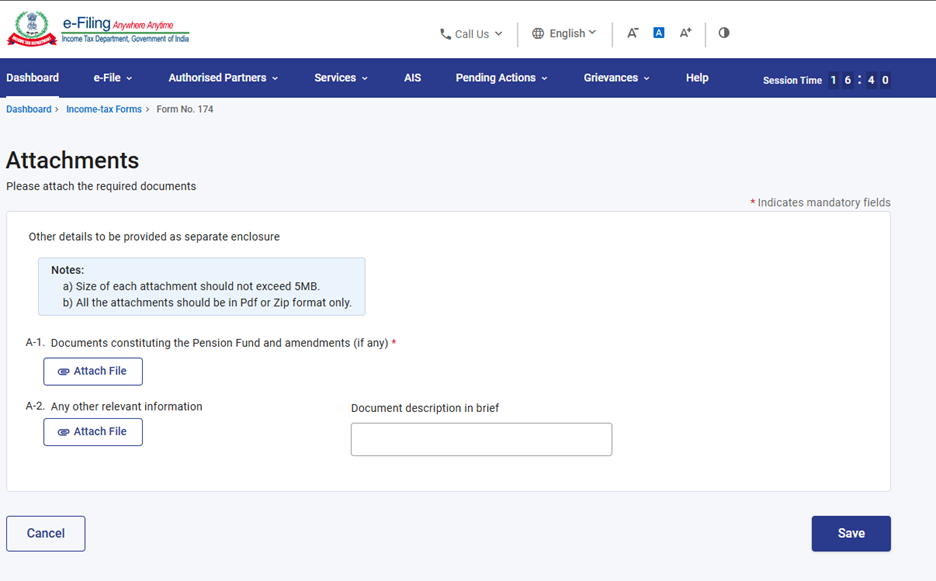Increase font size with the A+ icon
Screen dimensions: 936x581
click(x=685, y=33)
